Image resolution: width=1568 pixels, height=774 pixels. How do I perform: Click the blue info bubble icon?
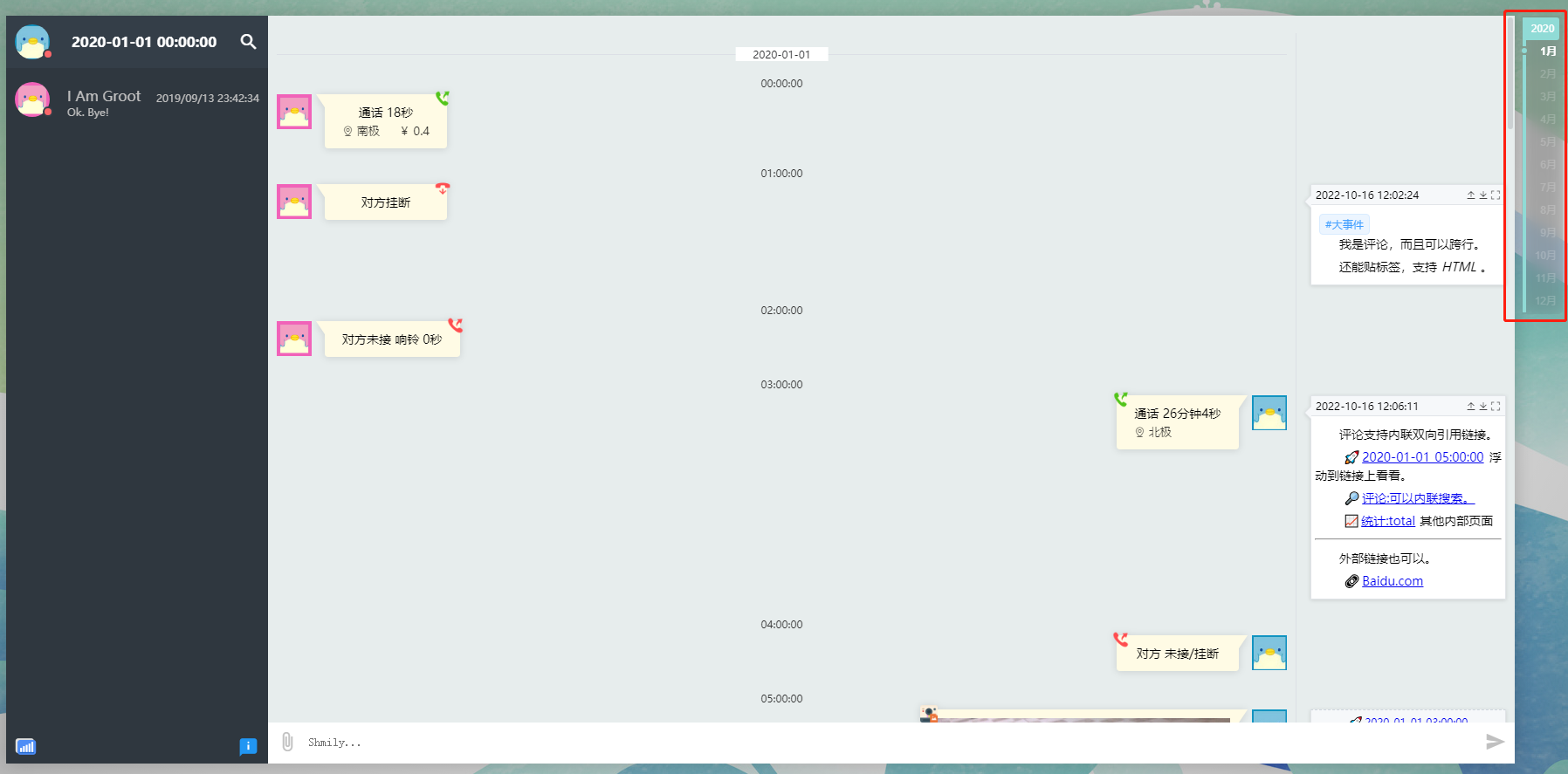248,746
